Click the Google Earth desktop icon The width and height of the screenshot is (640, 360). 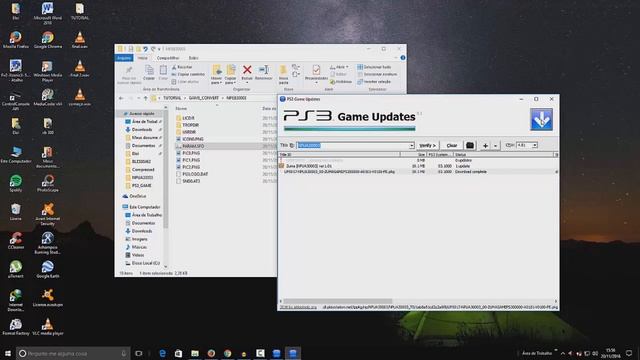tap(48, 269)
